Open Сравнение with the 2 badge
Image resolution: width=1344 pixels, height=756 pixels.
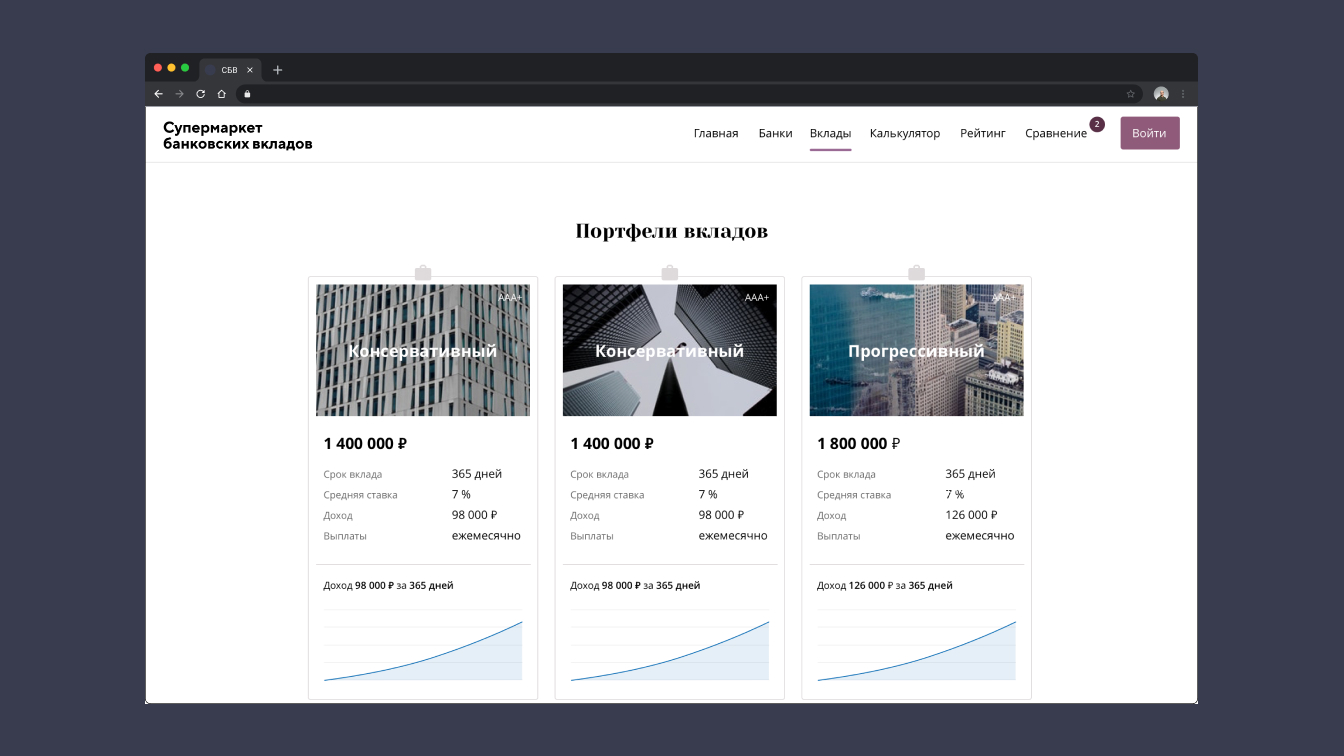[x=1056, y=133]
